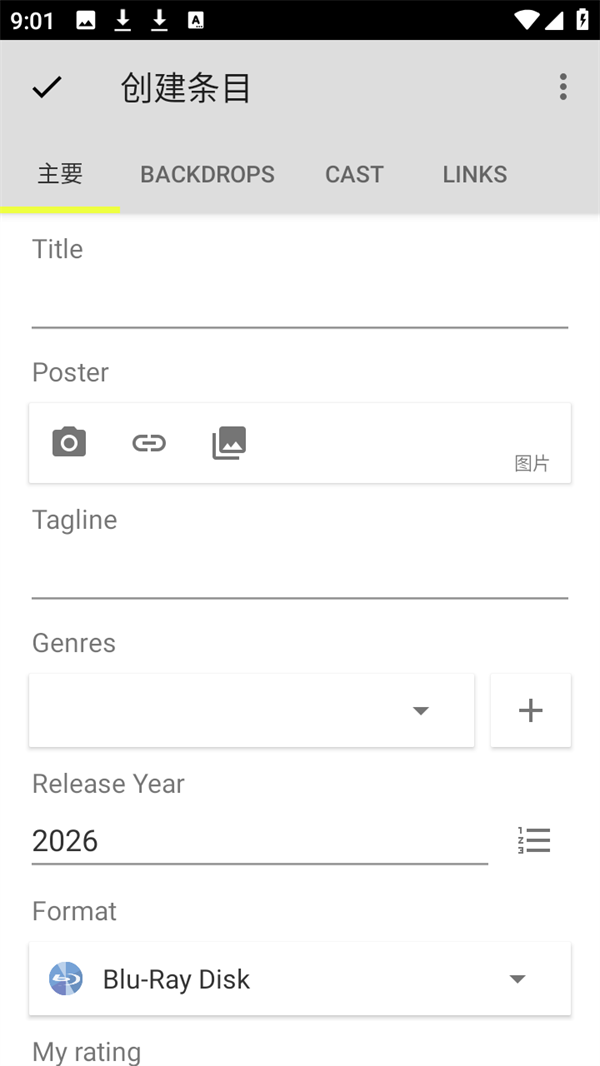This screenshot has width=600, height=1066.
Task: Add a new genre with plus button
Action: point(530,711)
